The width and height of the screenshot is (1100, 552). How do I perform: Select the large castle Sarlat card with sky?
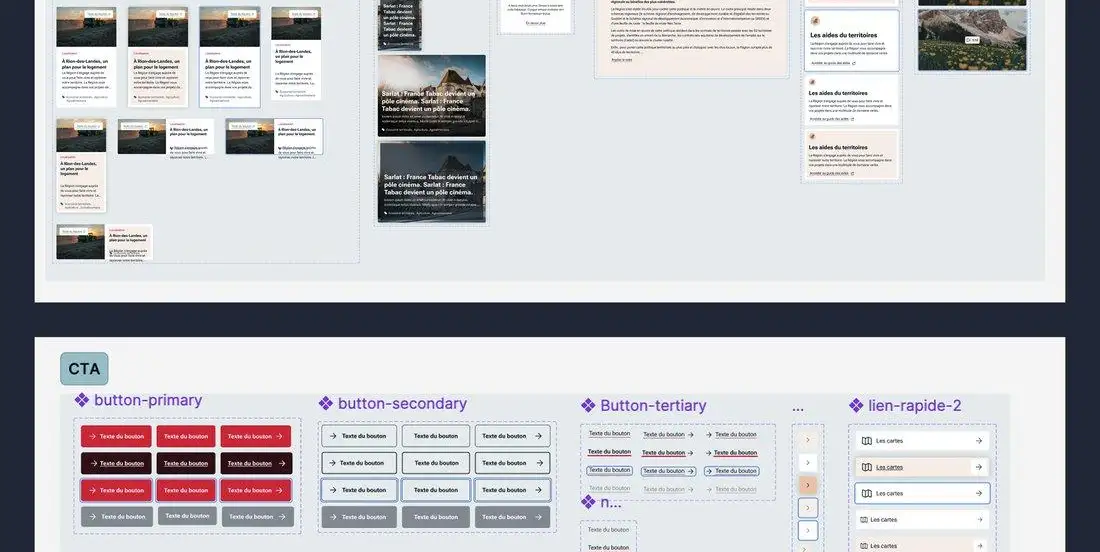[431, 95]
